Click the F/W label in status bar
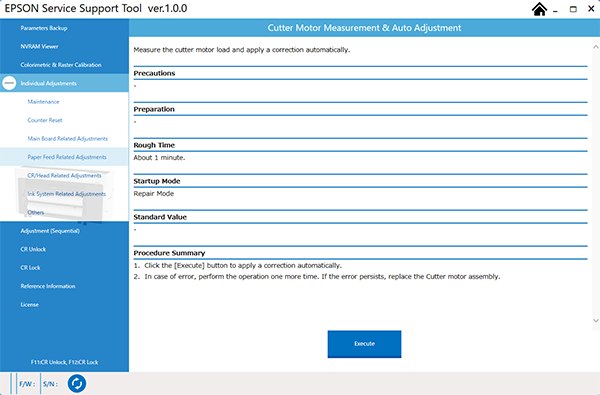Image resolution: width=600 pixels, height=395 pixels. click(27, 384)
